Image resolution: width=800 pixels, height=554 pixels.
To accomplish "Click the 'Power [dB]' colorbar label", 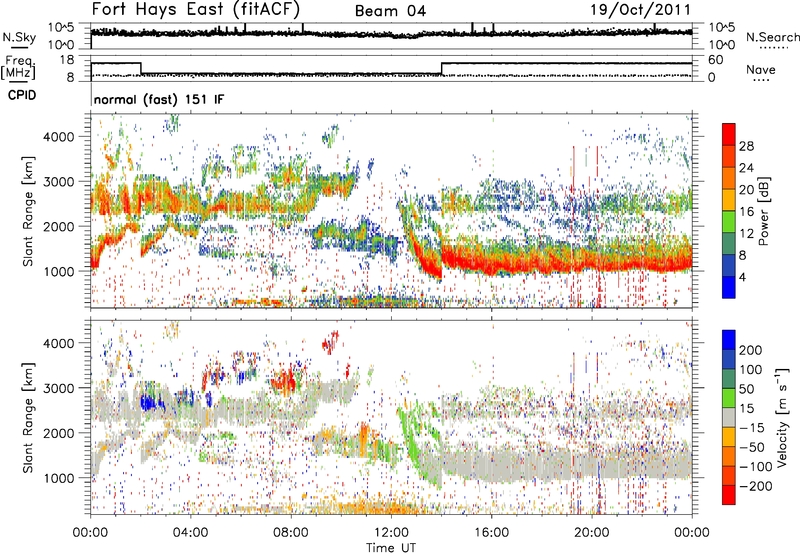I will [x=763, y=211].
